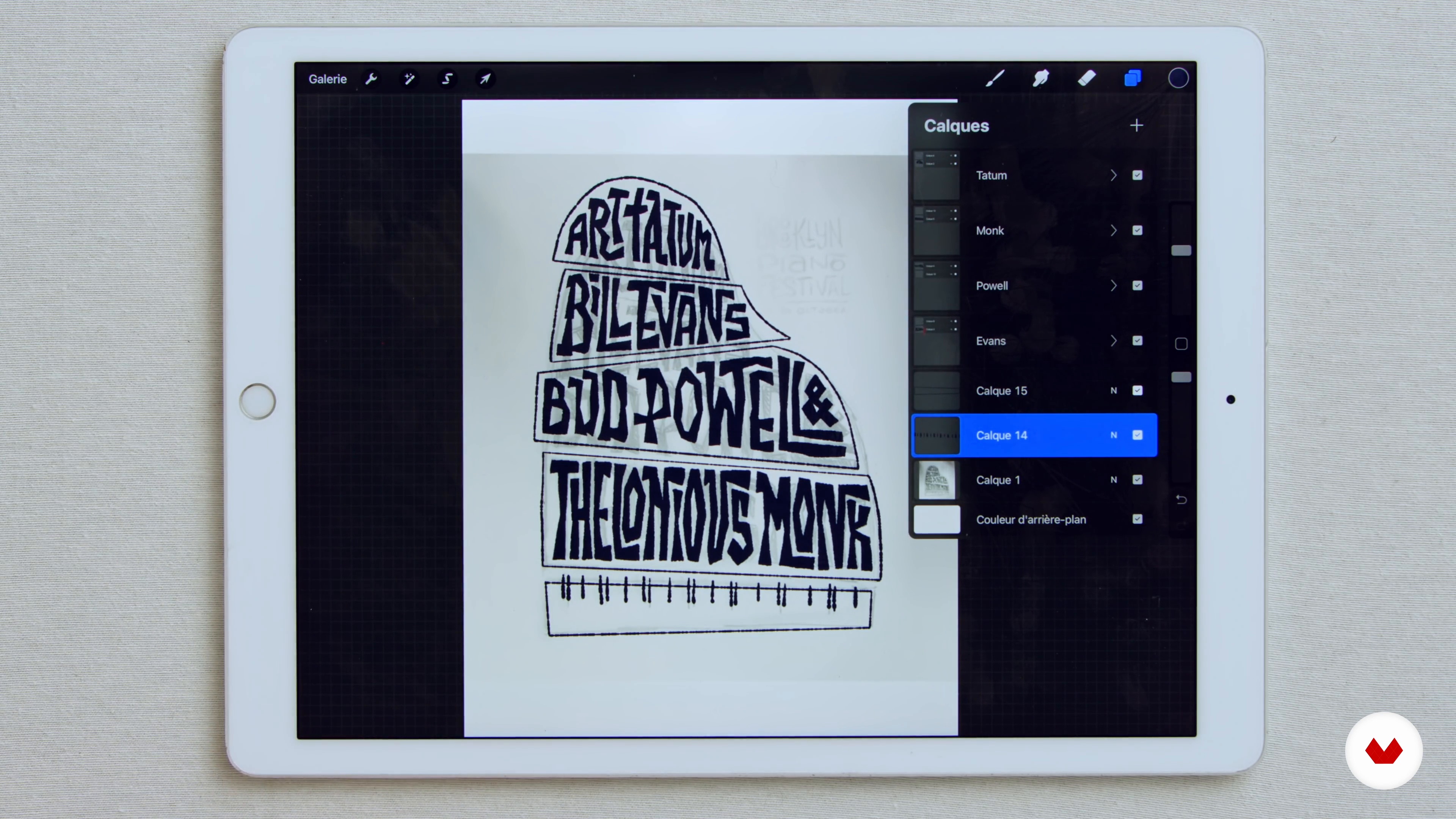Activate the Transform arrow tool
The height and width of the screenshot is (819, 1456).
(485, 78)
